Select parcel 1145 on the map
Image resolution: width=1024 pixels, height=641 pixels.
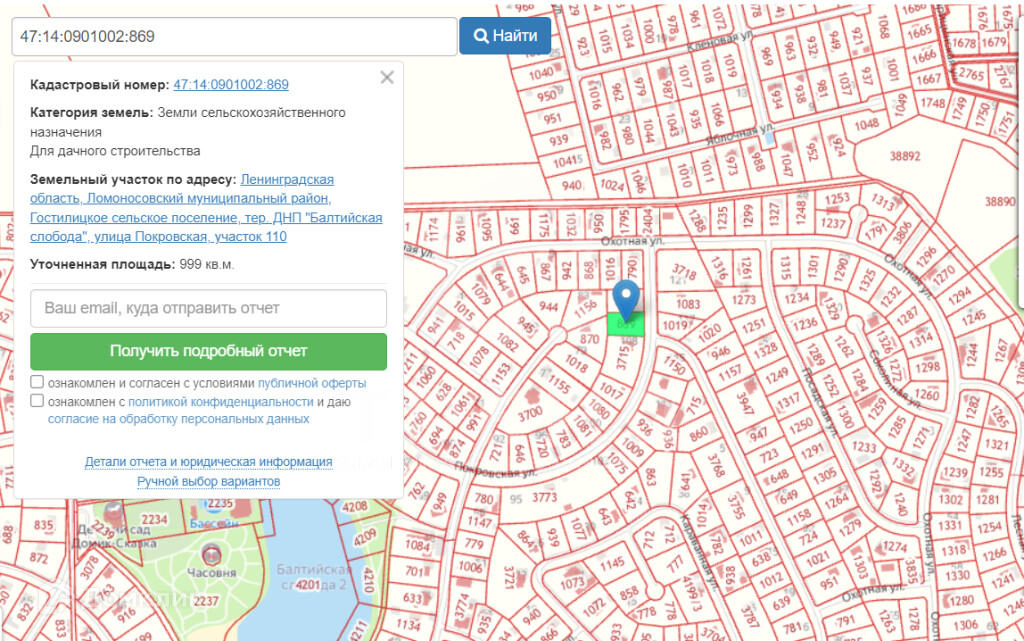coord(612,563)
